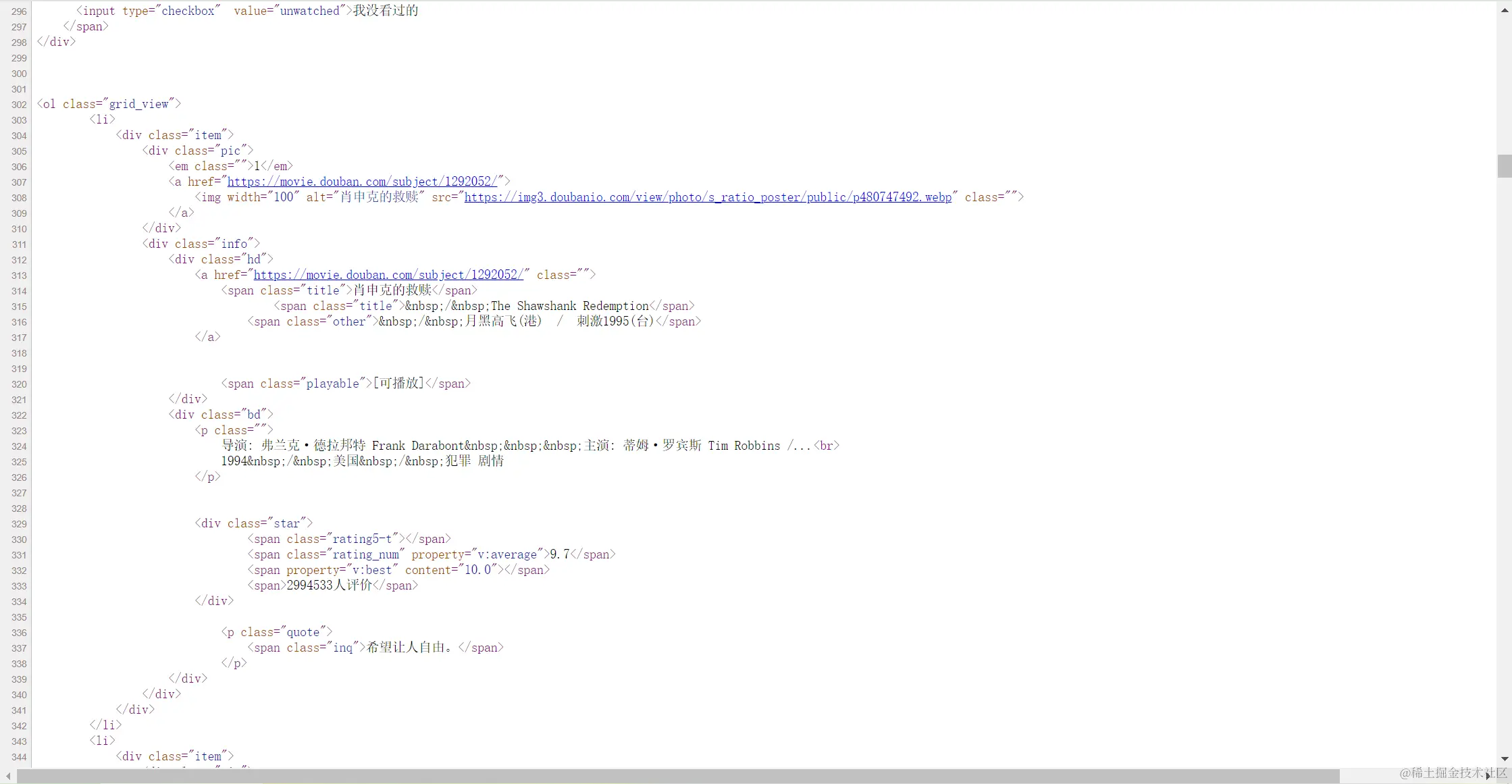
Task: Click the [可播放] playable span text
Action: pos(398,384)
